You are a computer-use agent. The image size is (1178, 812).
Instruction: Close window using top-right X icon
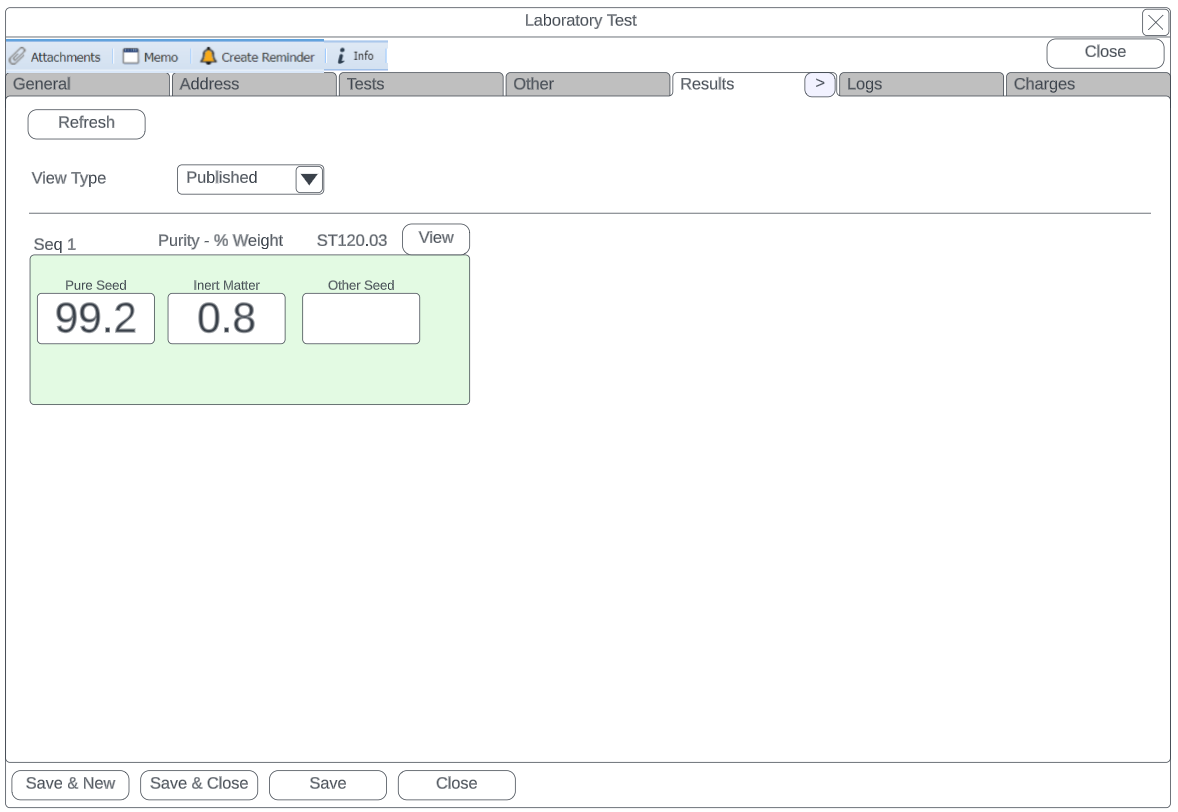[x=1155, y=22]
